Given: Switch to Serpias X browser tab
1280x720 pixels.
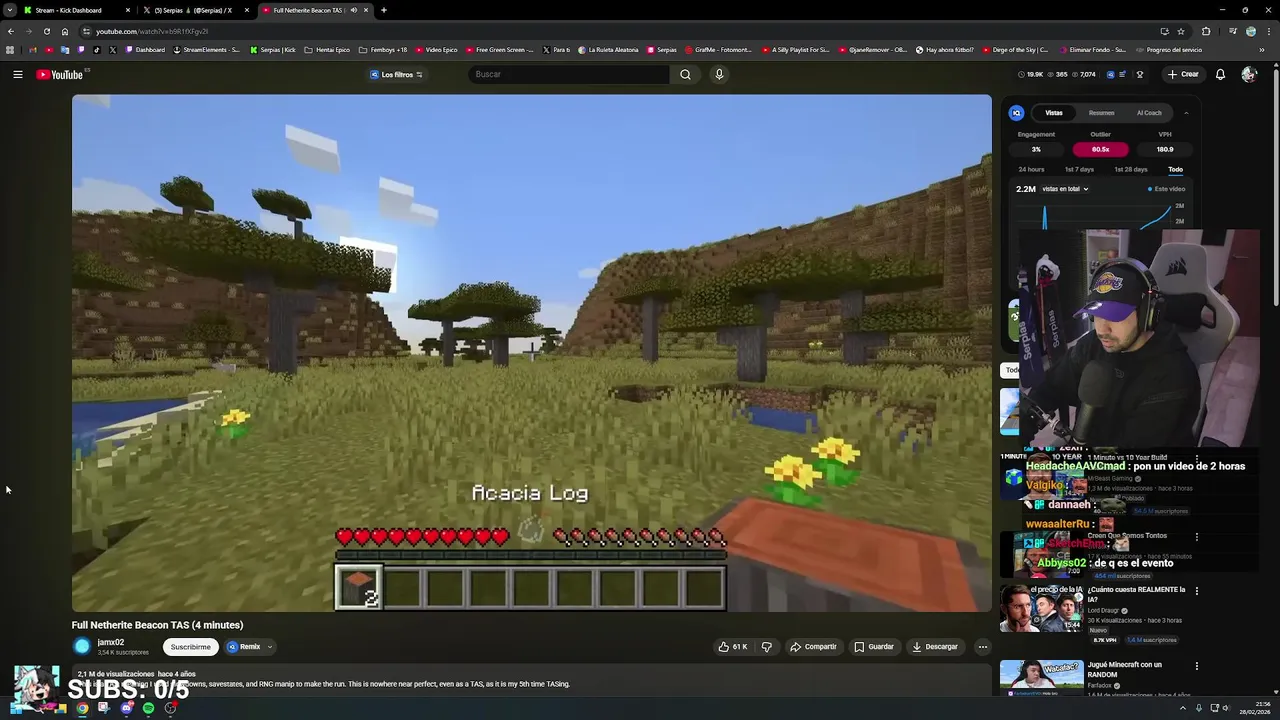Looking at the screenshot, I should click(195, 10).
